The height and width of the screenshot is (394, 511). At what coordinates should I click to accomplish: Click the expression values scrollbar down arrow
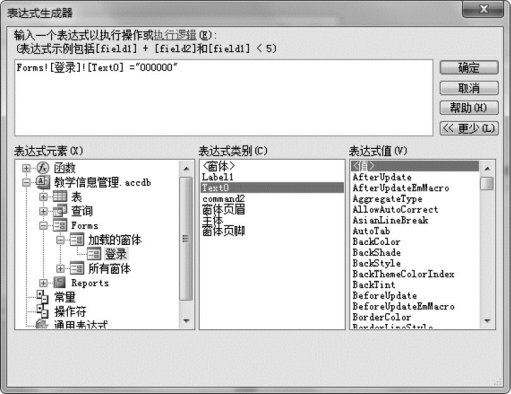(x=487, y=321)
